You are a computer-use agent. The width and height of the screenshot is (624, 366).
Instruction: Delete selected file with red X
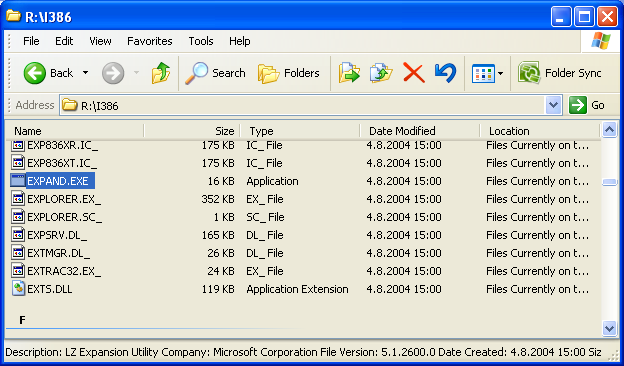(x=413, y=73)
